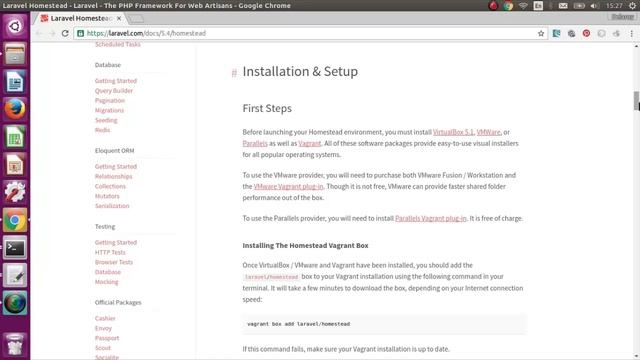Open Passport docs page
The height and width of the screenshot is (360, 640).
pyautogui.click(x=107, y=338)
